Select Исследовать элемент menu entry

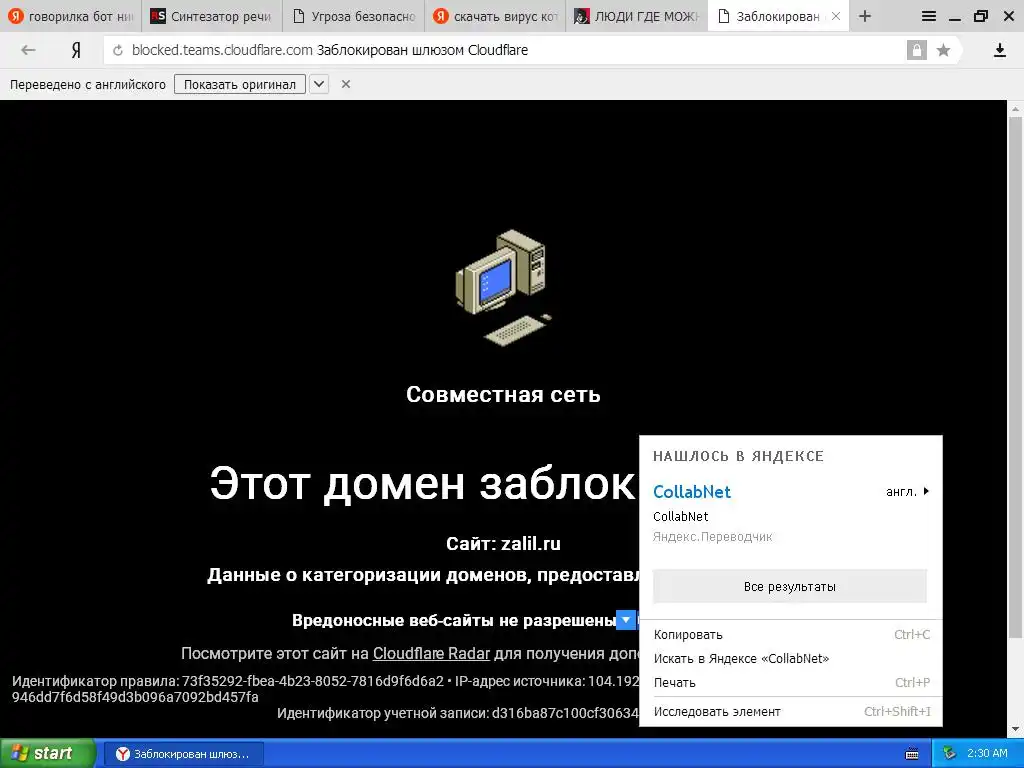tap(791, 712)
